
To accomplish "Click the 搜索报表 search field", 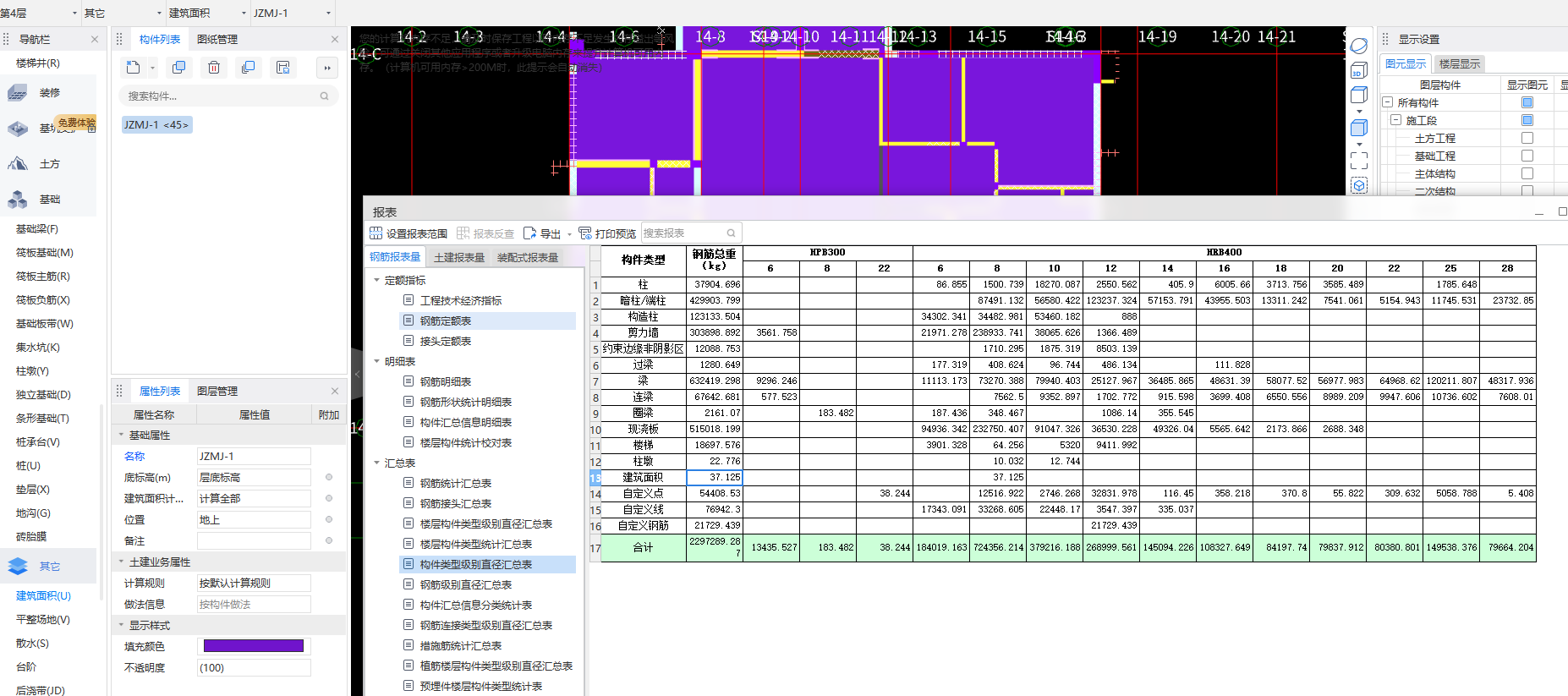I will pos(691,233).
